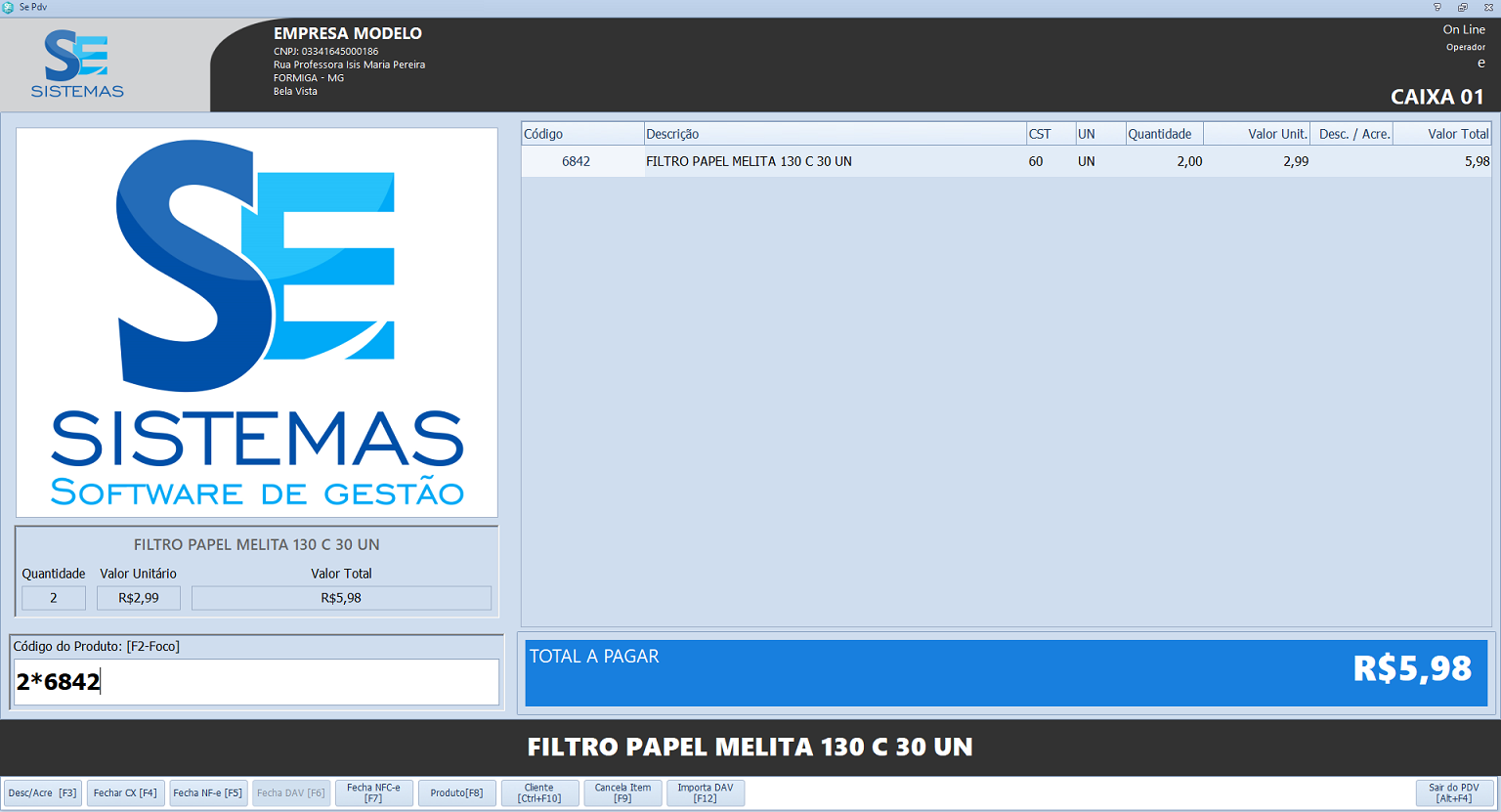Choose Cliente [Ctrl+F10] button
This screenshot has height=812, width=1501.
coord(539,793)
